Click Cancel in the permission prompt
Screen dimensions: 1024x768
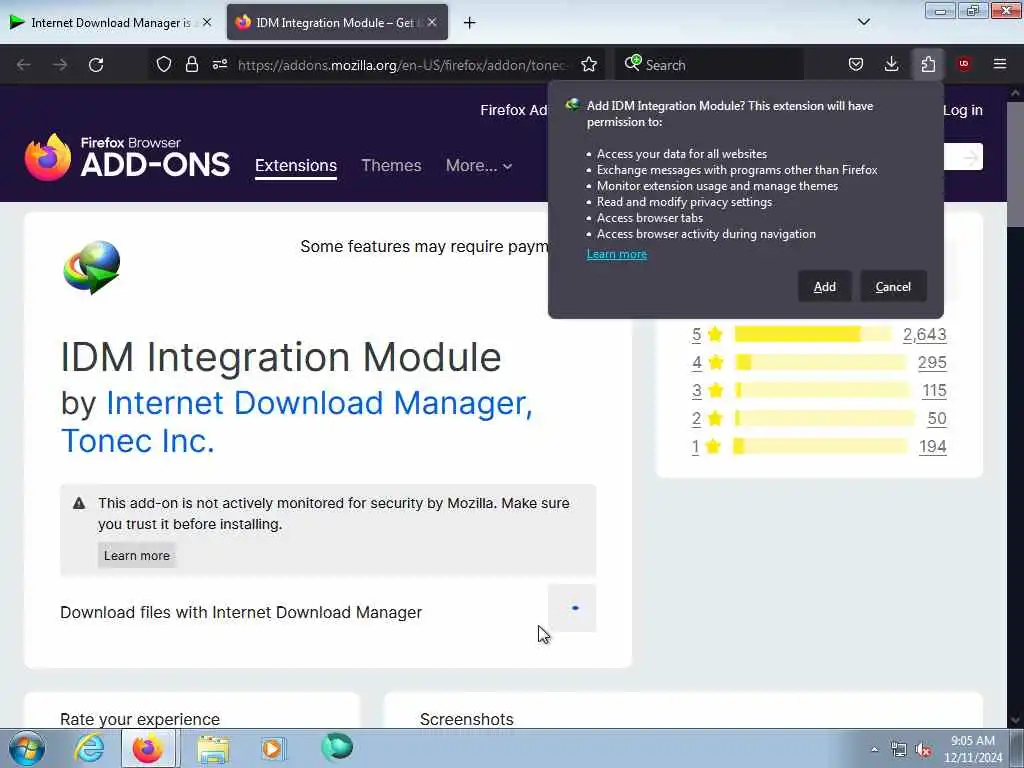click(893, 287)
